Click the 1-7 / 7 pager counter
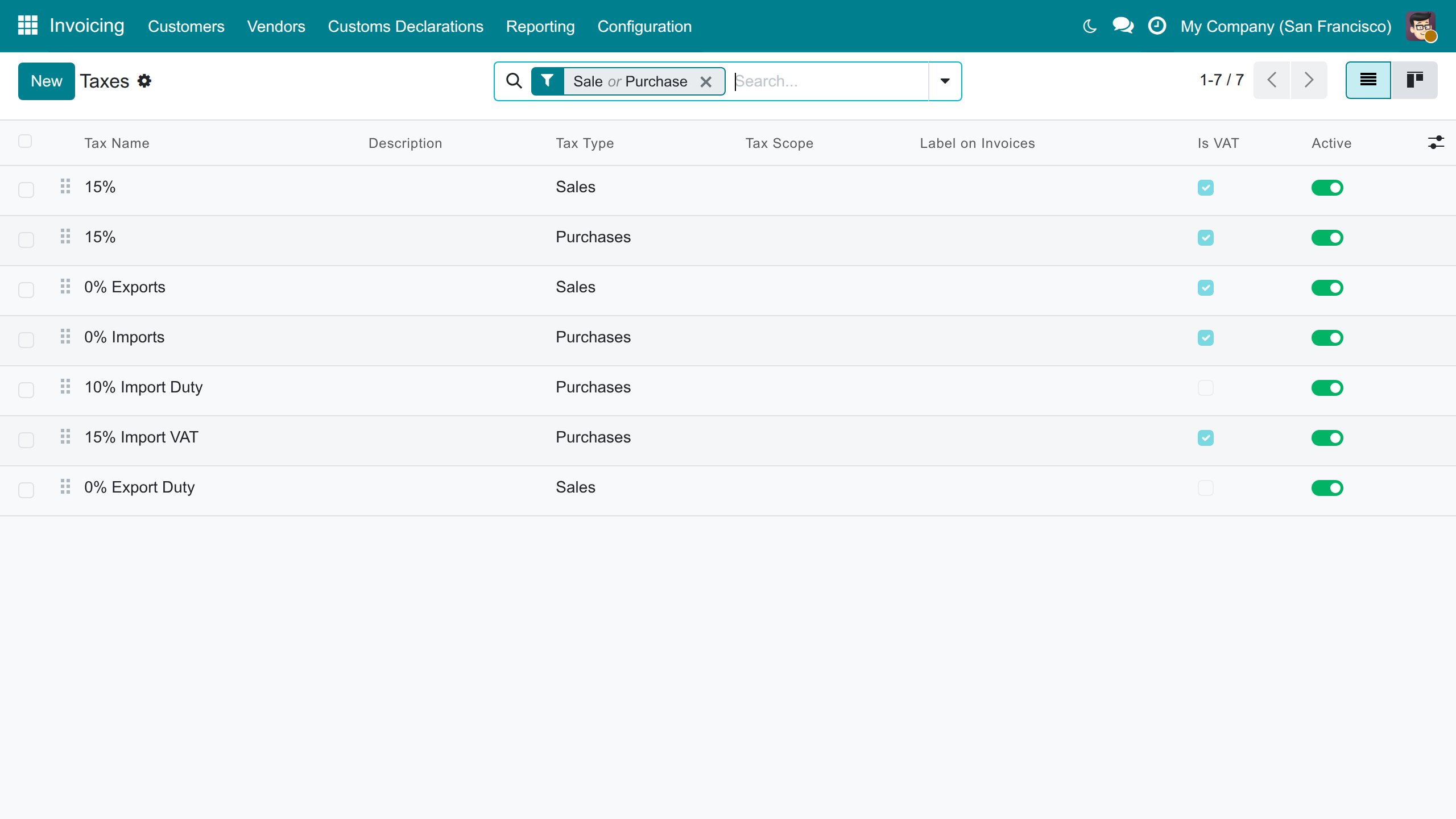This screenshot has width=1456, height=819. click(x=1222, y=80)
